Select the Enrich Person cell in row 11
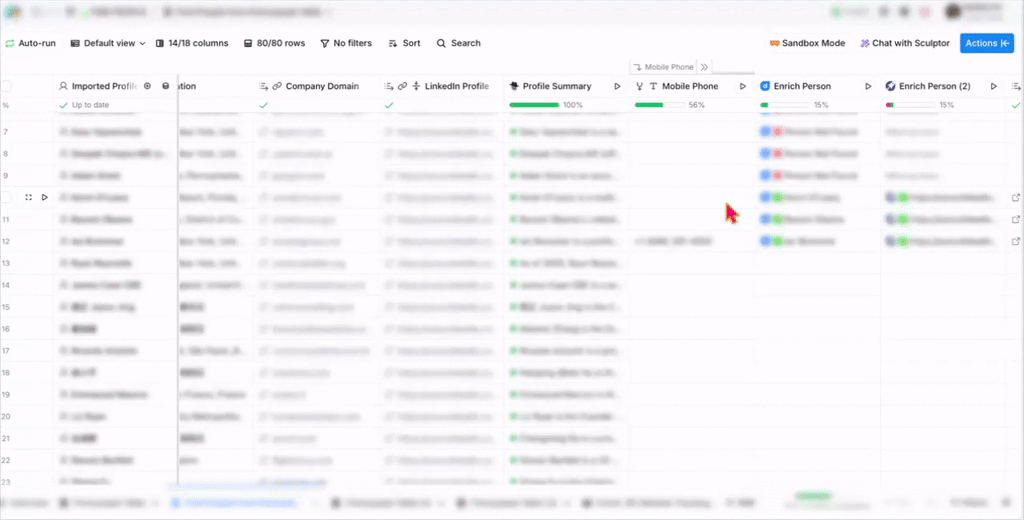 (818, 219)
